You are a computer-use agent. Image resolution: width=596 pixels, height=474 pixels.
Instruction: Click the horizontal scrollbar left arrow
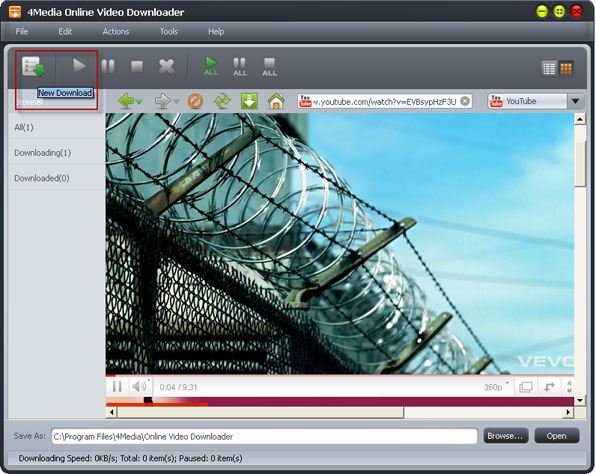pyautogui.click(x=111, y=412)
